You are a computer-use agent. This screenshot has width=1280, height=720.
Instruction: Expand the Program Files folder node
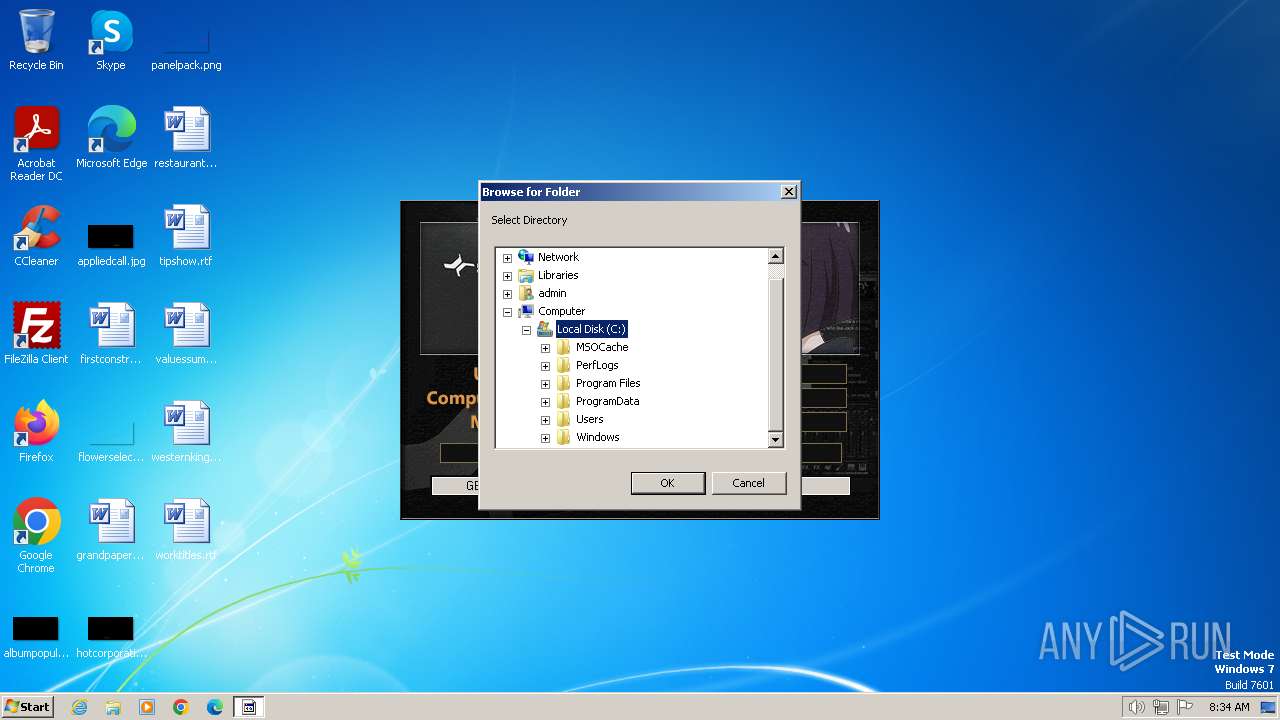[545, 384]
